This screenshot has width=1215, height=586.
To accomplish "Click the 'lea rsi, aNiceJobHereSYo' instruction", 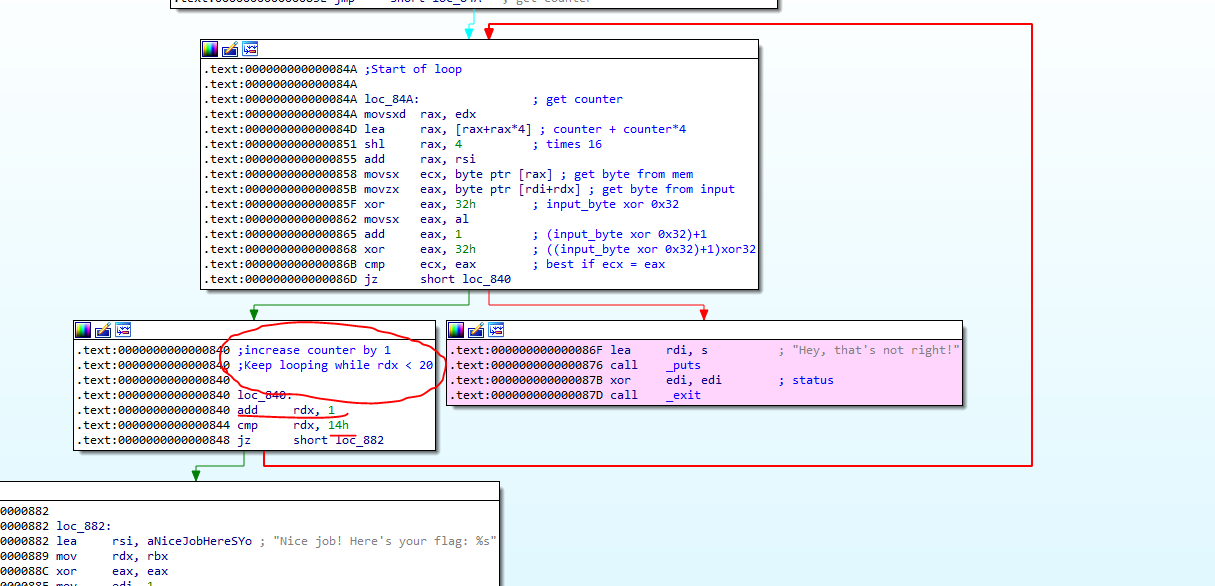I will click(x=154, y=541).
